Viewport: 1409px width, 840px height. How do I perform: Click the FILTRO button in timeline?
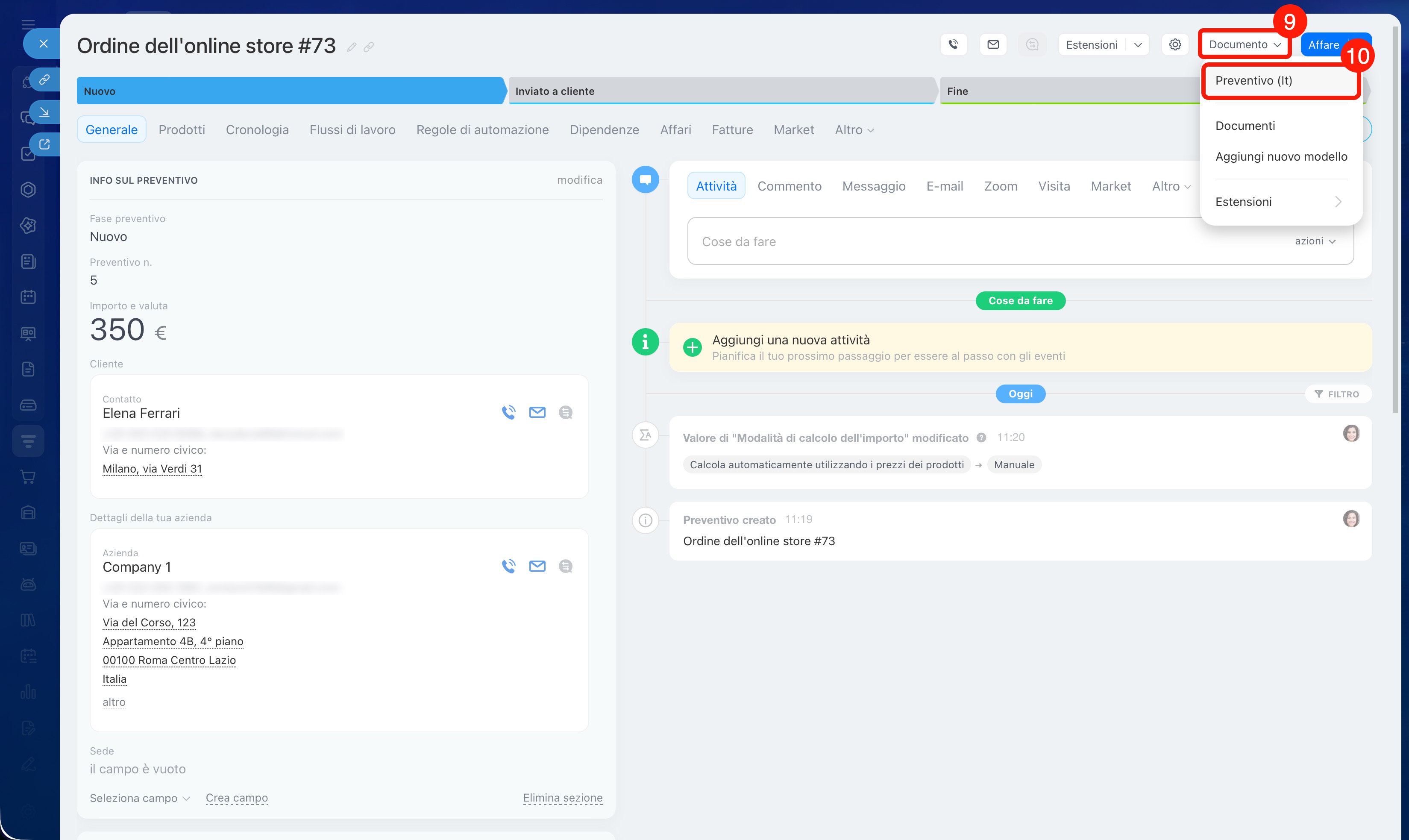[1338, 394]
